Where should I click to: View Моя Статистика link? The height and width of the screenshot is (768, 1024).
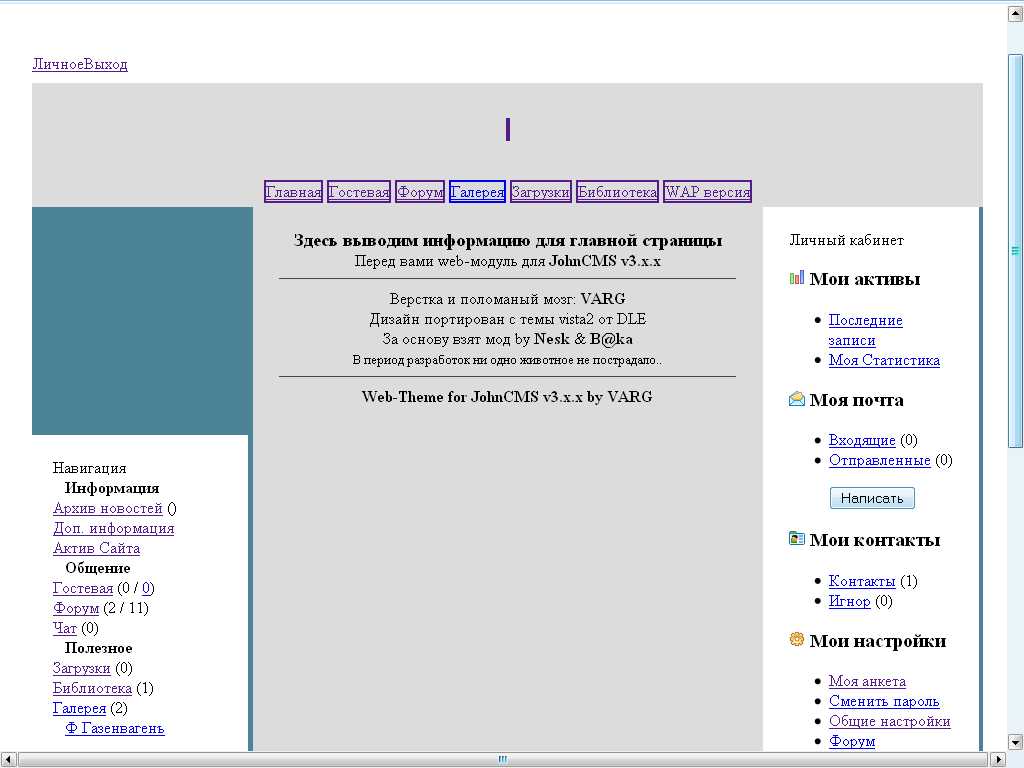[884, 360]
